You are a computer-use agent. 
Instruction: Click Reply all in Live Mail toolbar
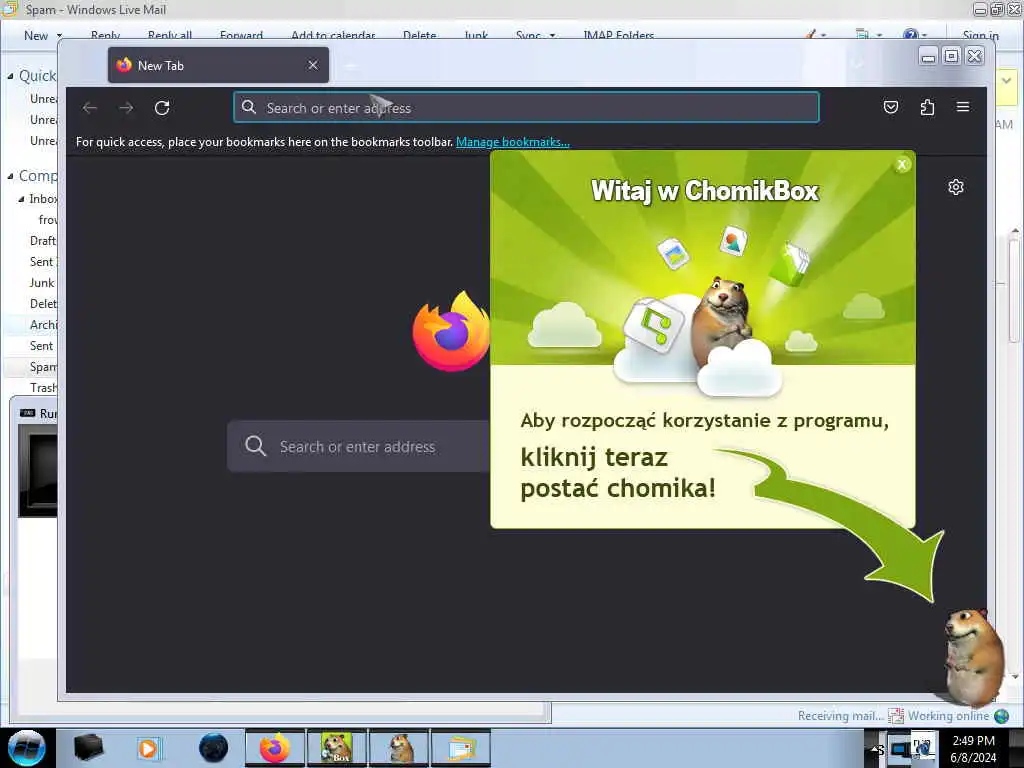coord(170,35)
